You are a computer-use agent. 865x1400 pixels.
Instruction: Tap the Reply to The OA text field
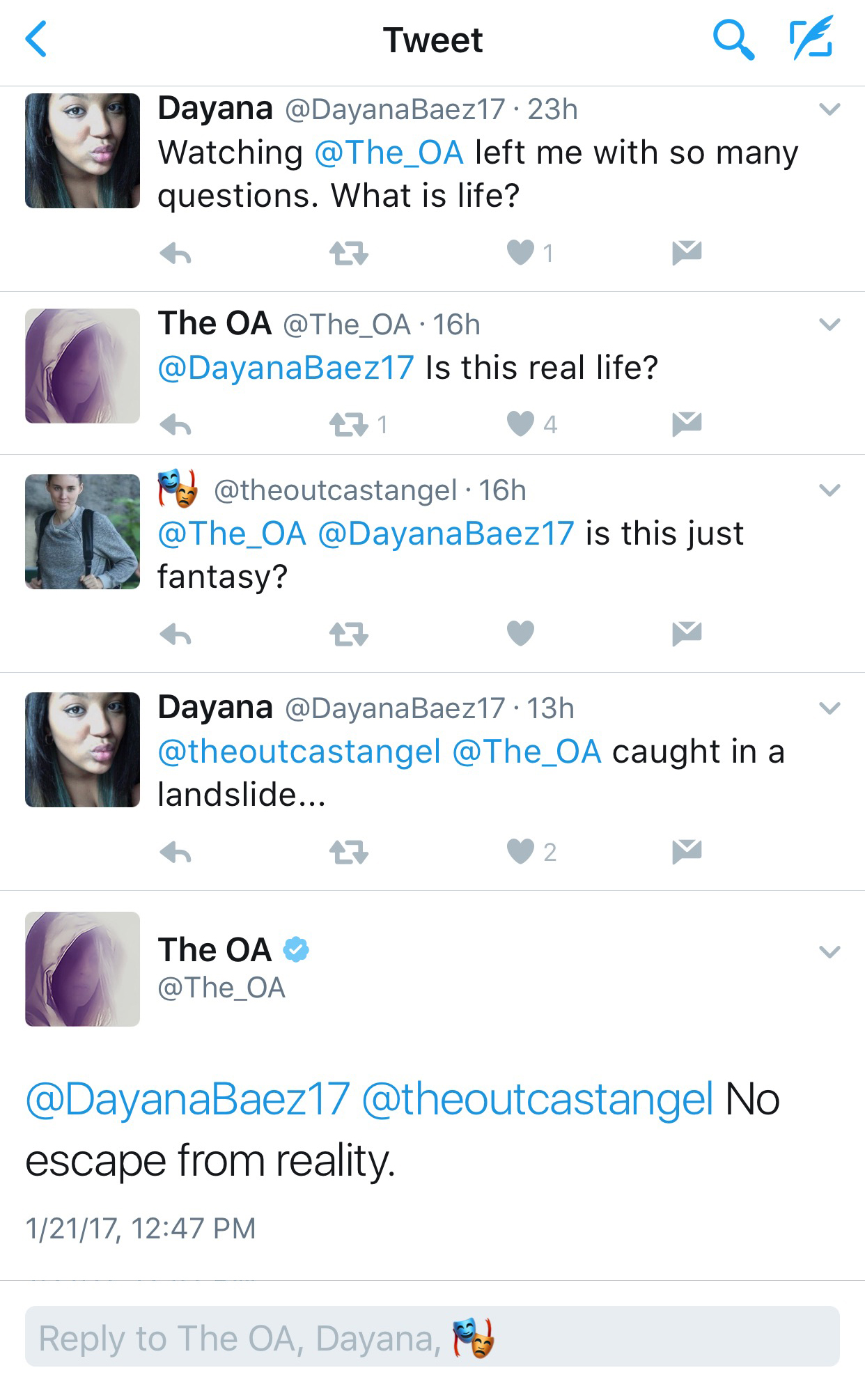tap(432, 1336)
